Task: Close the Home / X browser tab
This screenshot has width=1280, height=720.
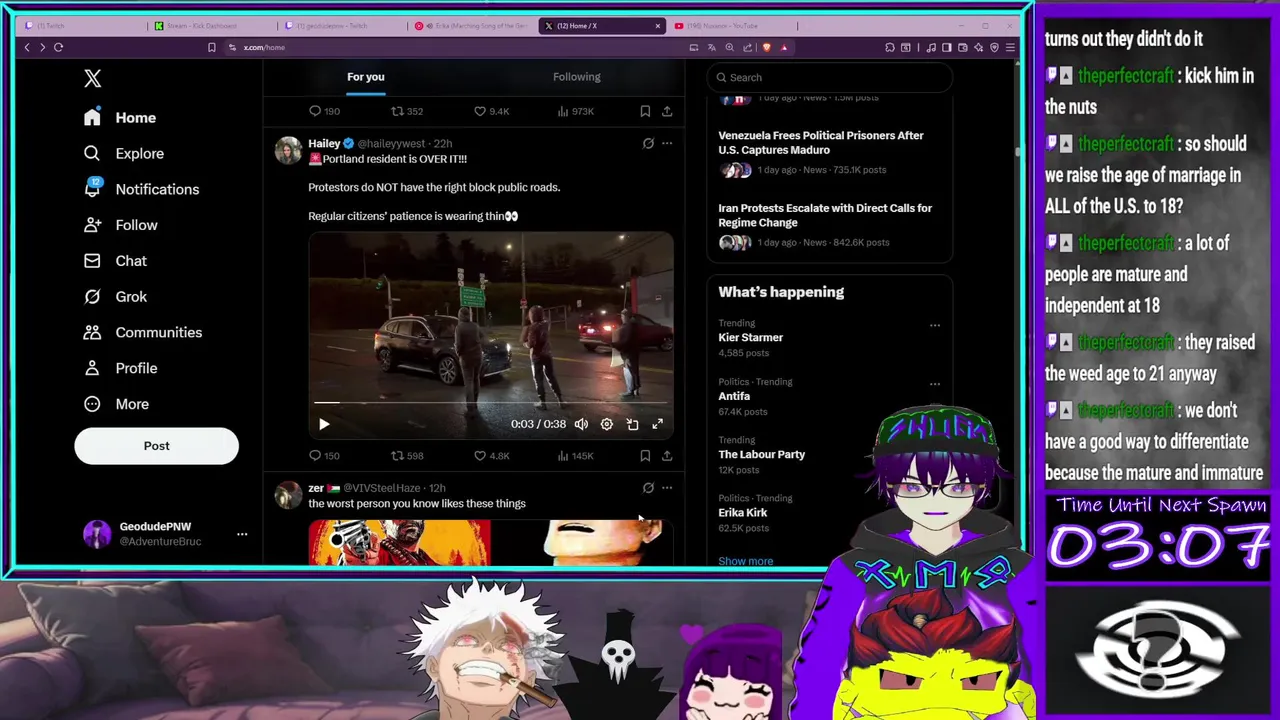Action: pyautogui.click(x=658, y=26)
